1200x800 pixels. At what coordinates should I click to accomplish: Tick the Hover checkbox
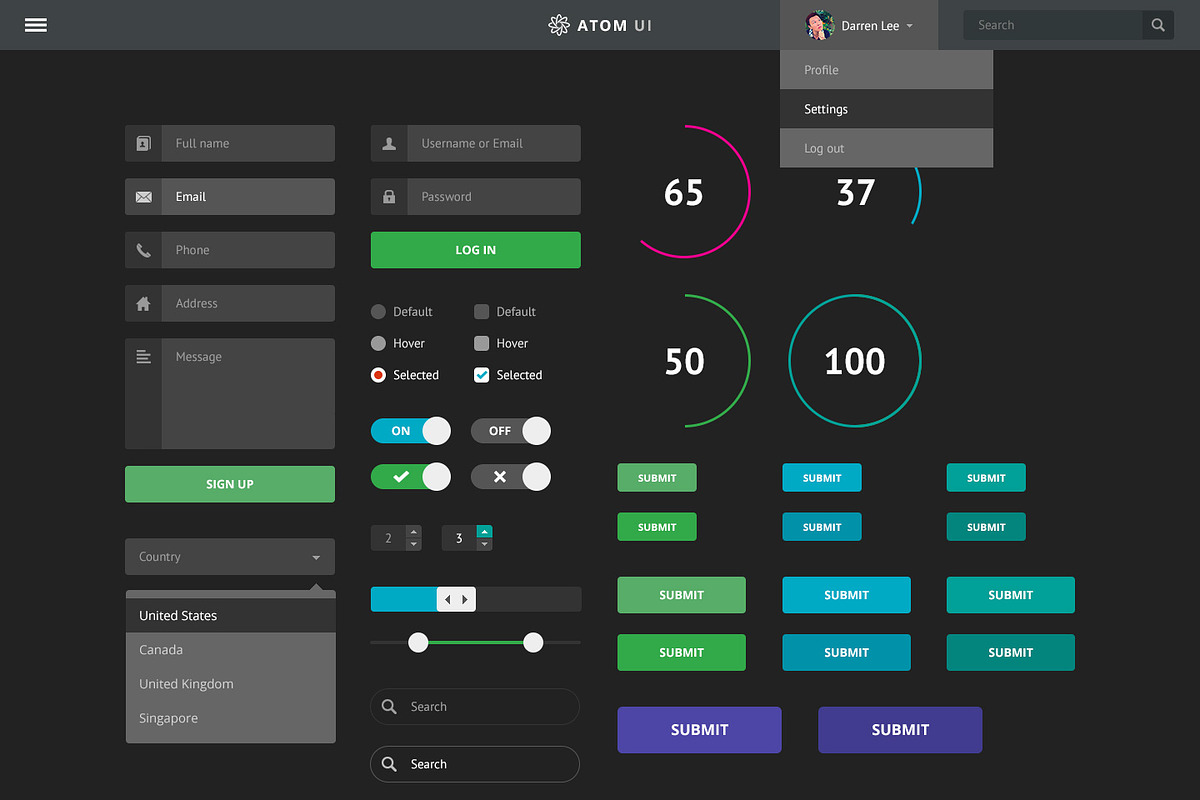tap(481, 343)
